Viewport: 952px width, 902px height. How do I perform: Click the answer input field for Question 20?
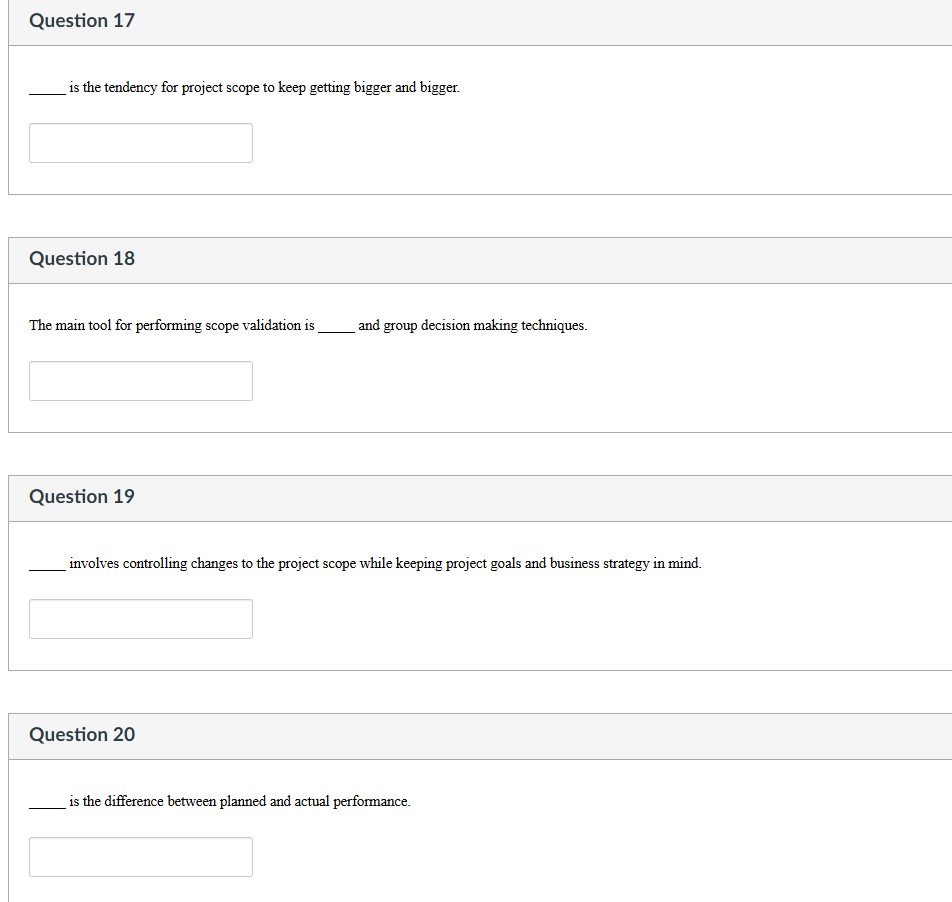(x=140, y=857)
